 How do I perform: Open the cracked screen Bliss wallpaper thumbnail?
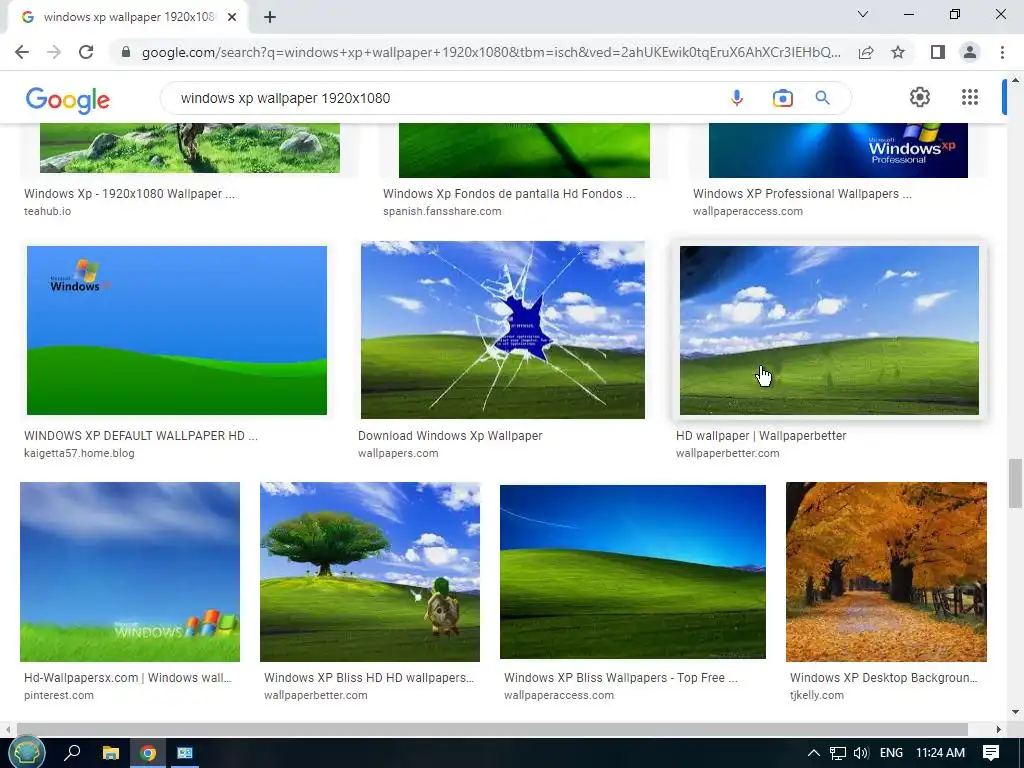tap(503, 330)
